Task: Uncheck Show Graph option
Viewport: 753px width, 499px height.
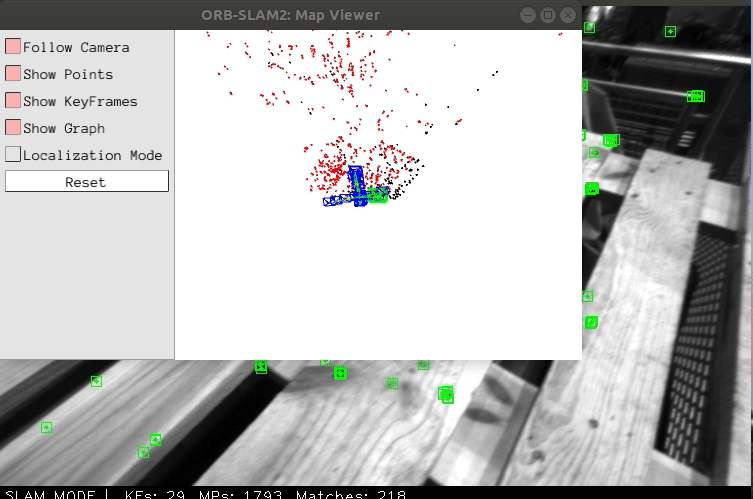Action: click(13, 127)
